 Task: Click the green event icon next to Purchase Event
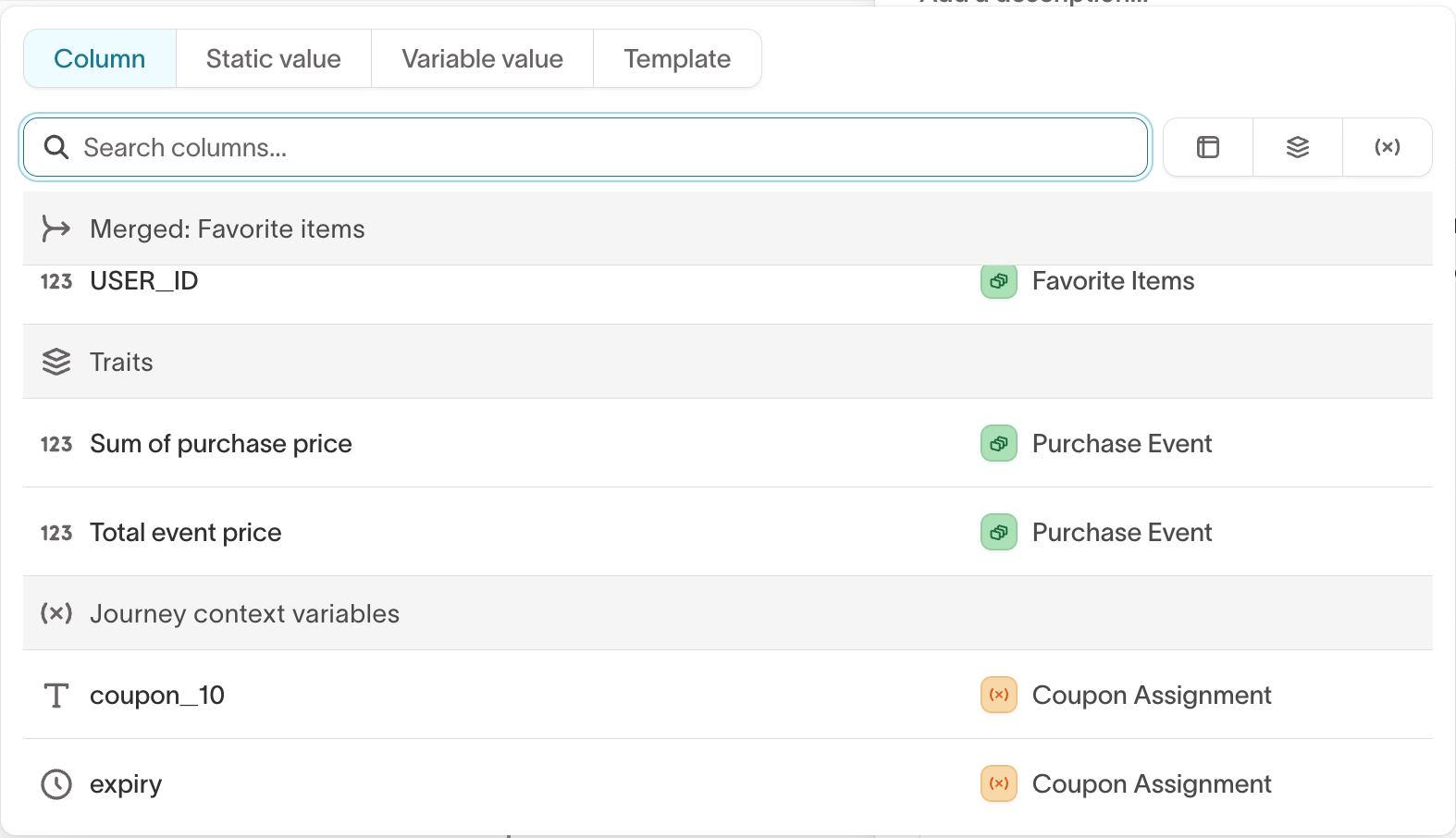point(998,443)
